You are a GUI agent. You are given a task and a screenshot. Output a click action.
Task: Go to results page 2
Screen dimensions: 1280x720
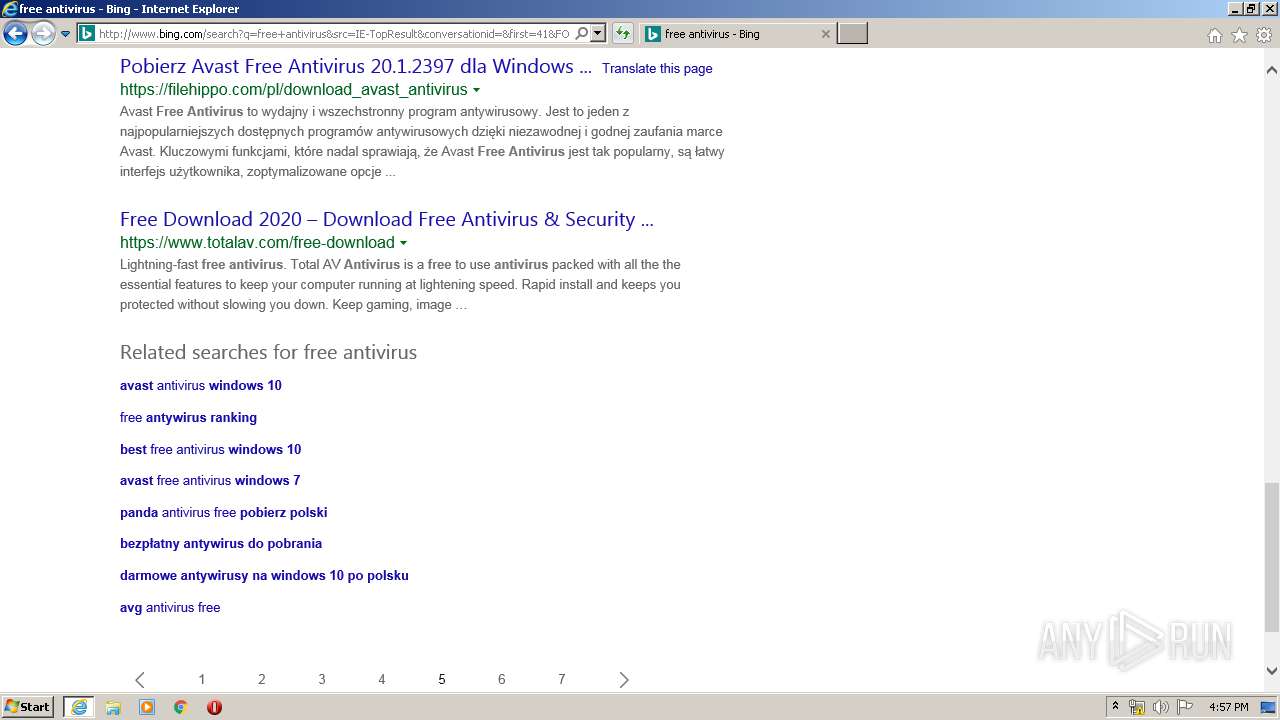pos(261,680)
